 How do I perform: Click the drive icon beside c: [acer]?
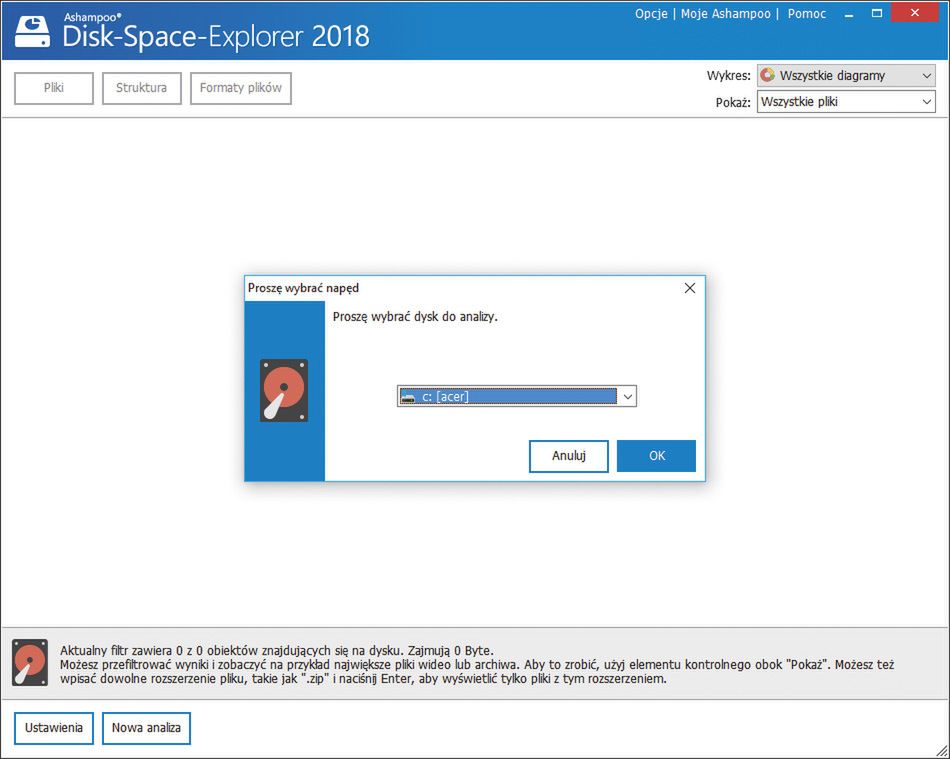408,397
